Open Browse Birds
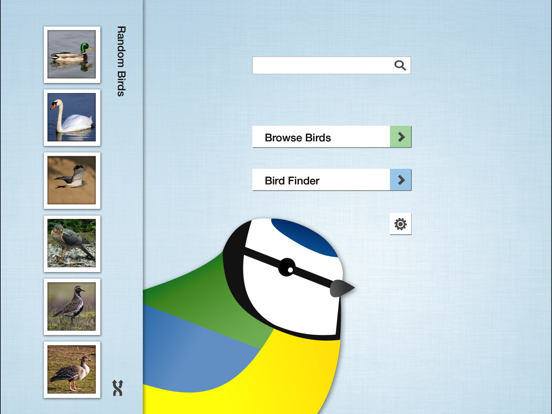This screenshot has height=414, width=552. (332, 137)
